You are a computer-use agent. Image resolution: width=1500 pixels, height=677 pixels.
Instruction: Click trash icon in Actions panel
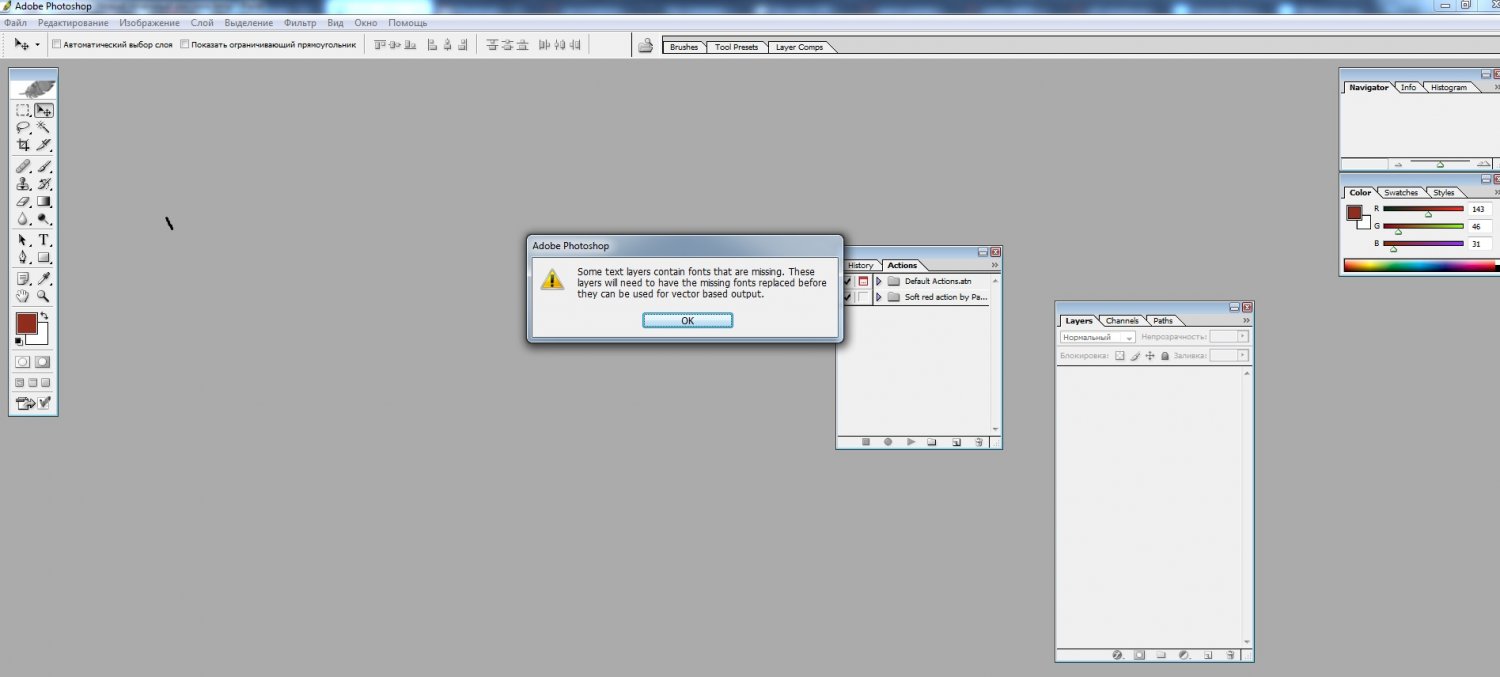(979, 441)
